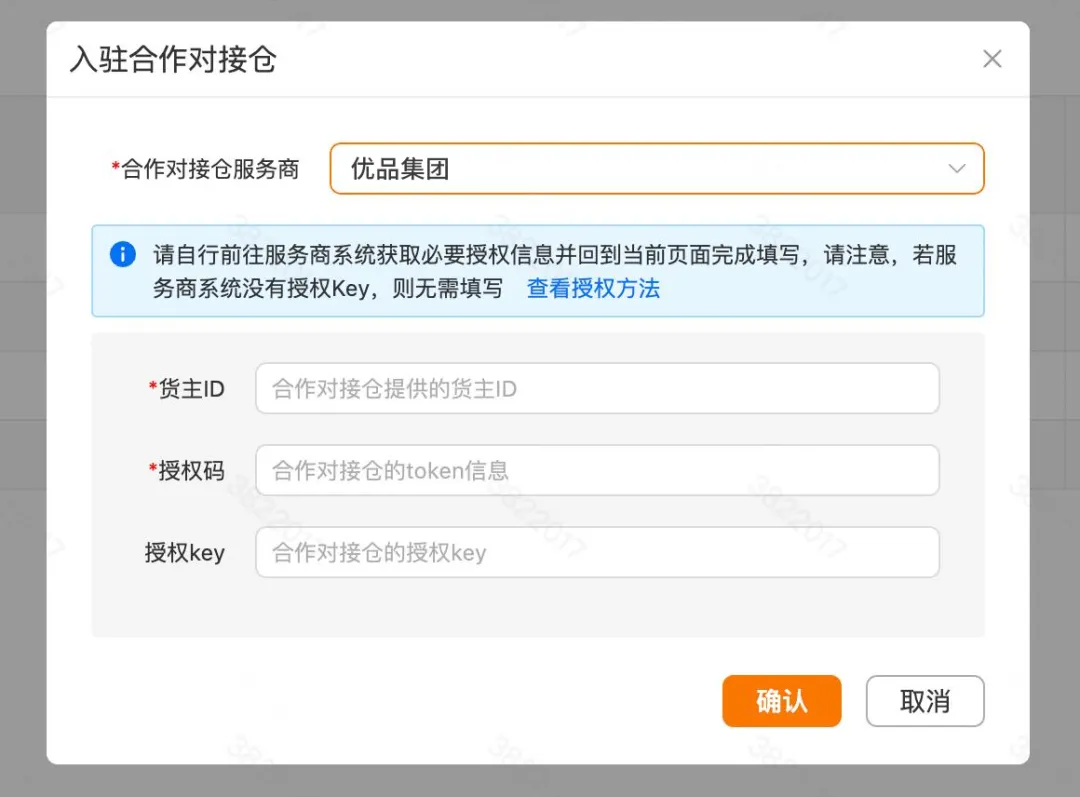The height and width of the screenshot is (797, 1080).
Task: Open the 查看授权方法 link
Action: tap(593, 289)
